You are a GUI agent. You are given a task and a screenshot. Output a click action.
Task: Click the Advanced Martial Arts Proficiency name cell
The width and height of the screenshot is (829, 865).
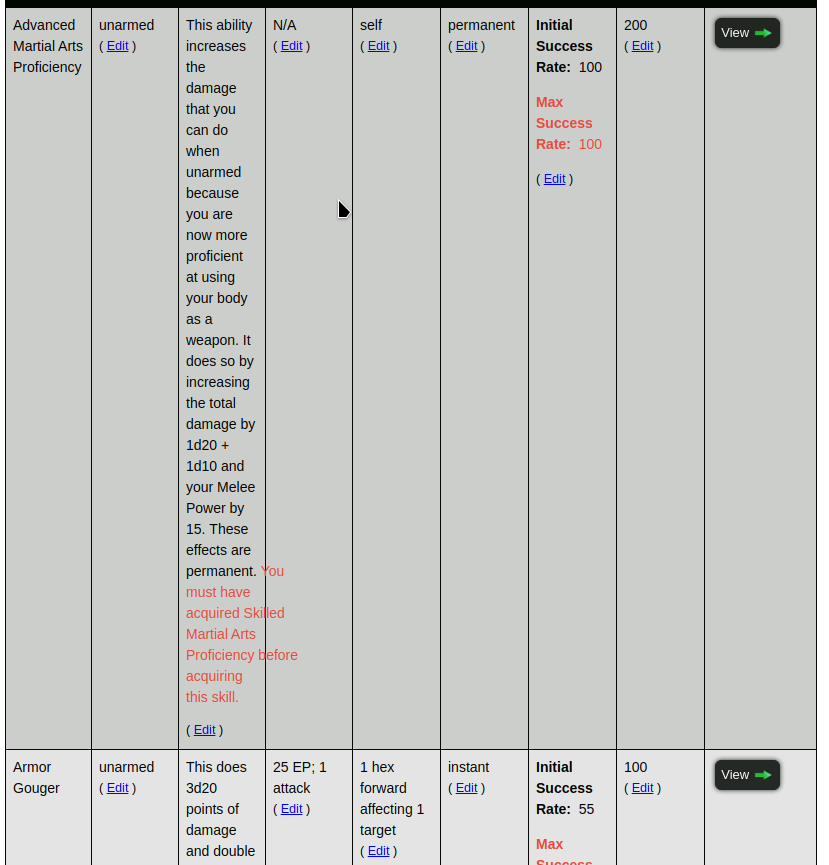47,46
